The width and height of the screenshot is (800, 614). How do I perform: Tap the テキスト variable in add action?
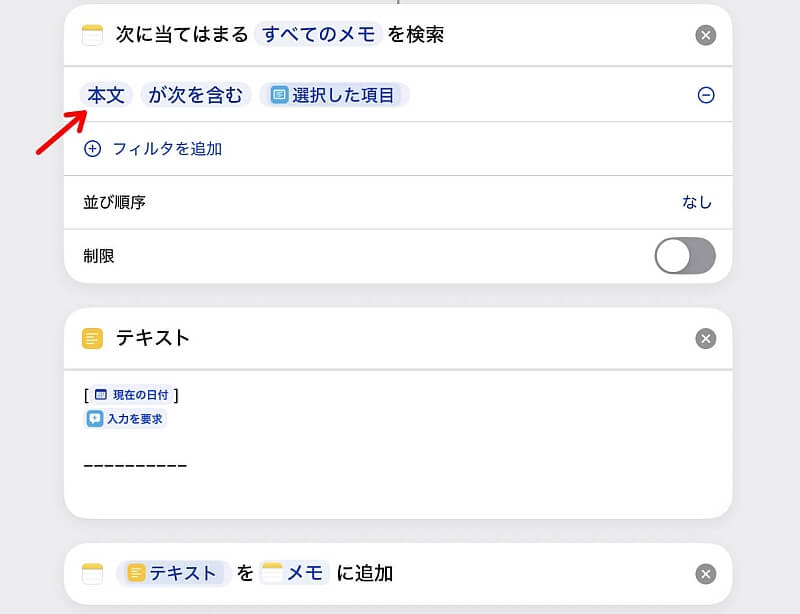pos(172,573)
